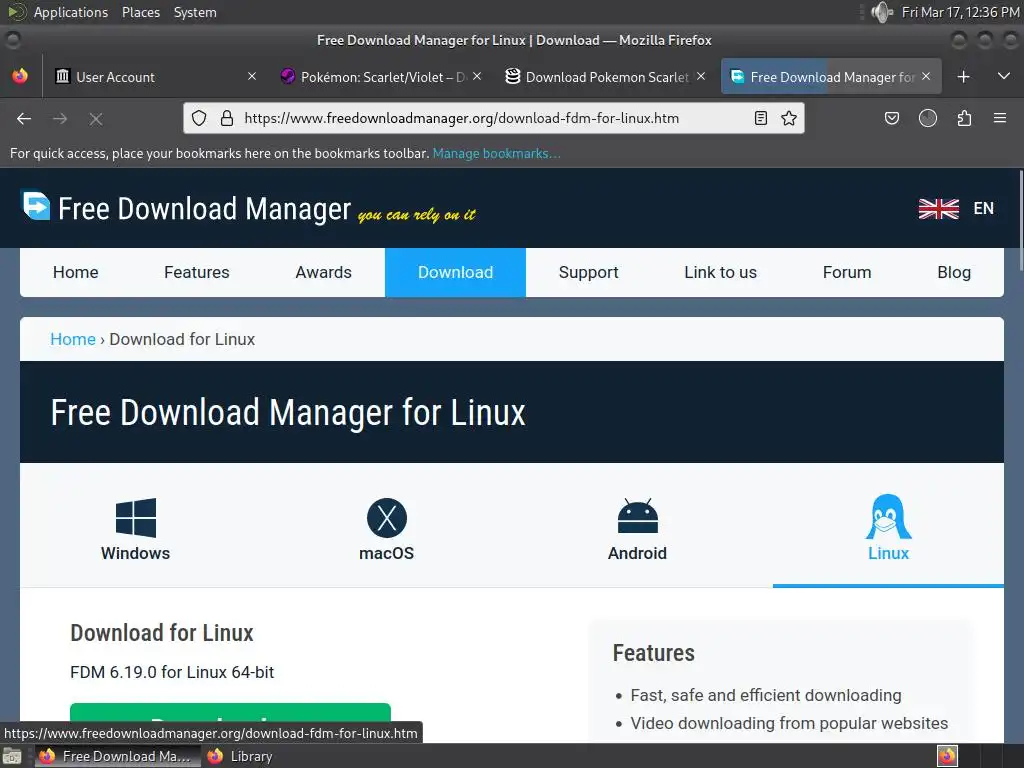This screenshot has width=1024, height=768.
Task: Open the Applications menu
Action: [71, 12]
